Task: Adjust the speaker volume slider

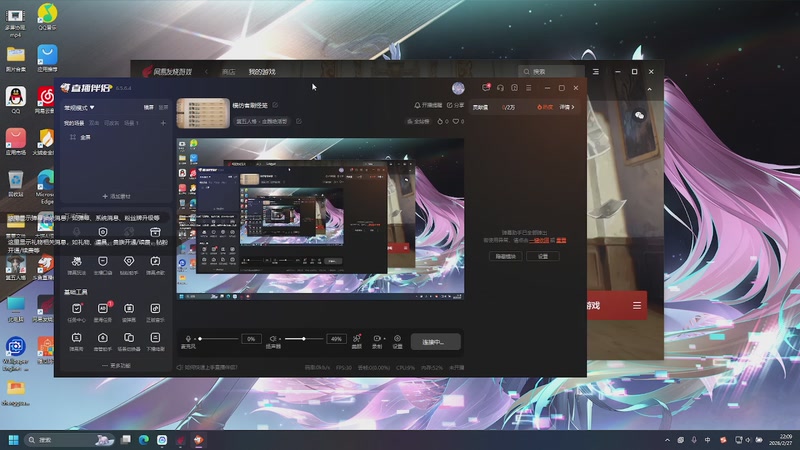Action: (304, 339)
